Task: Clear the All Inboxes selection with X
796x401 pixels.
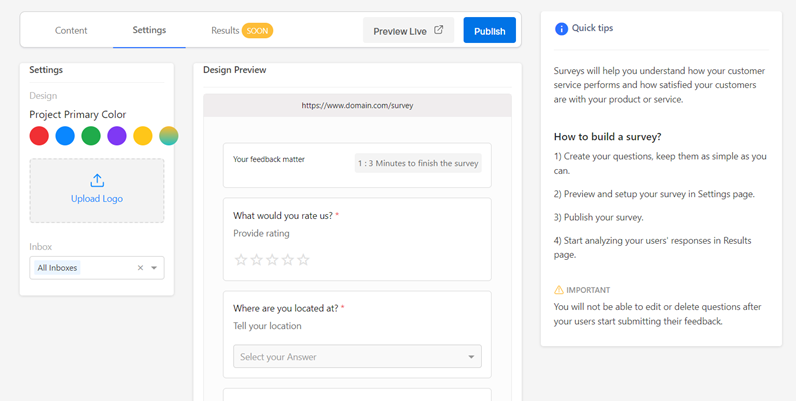Action: point(140,268)
